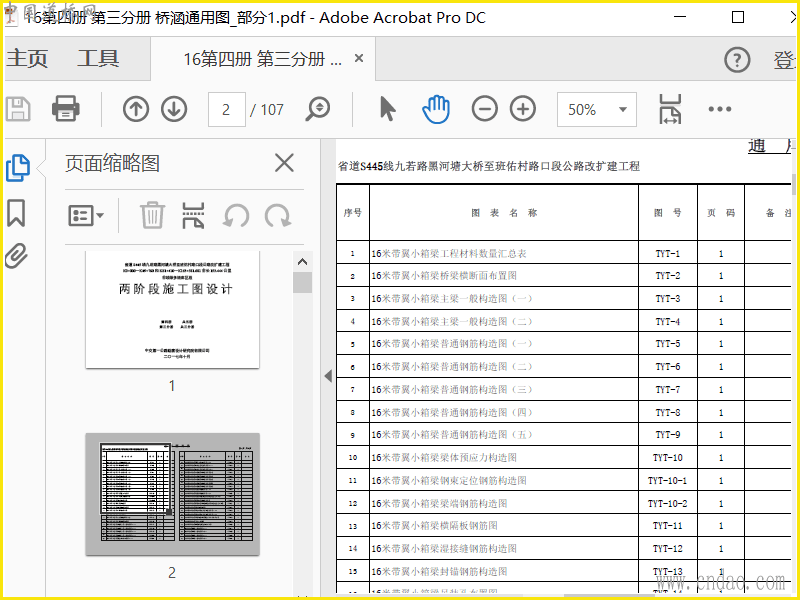Click the page number input field

pyautogui.click(x=227, y=109)
